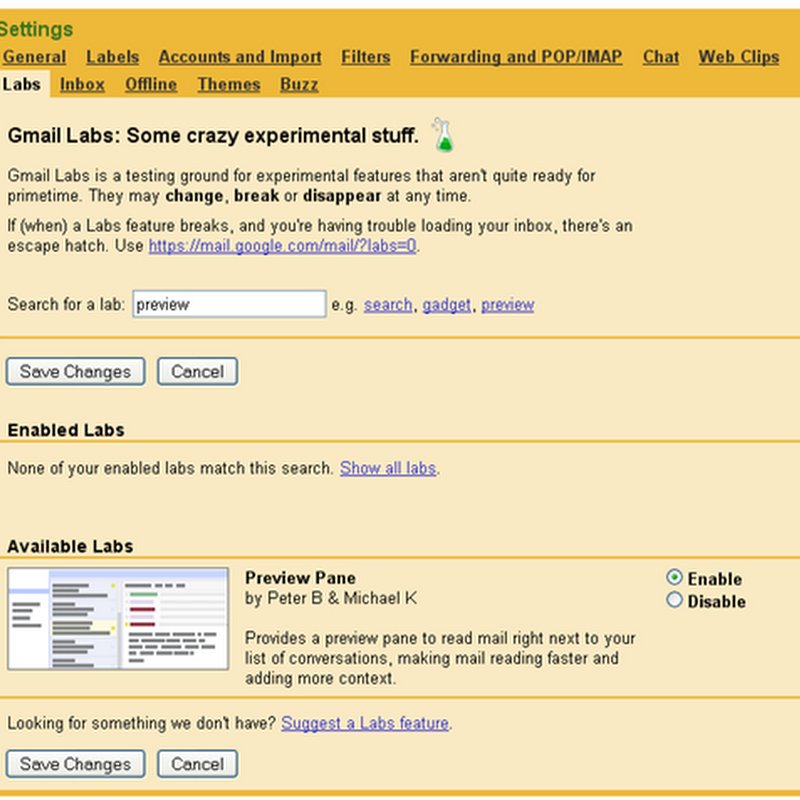
Task: Open Forwarding and POP/IMAP tab
Action: coord(516,57)
